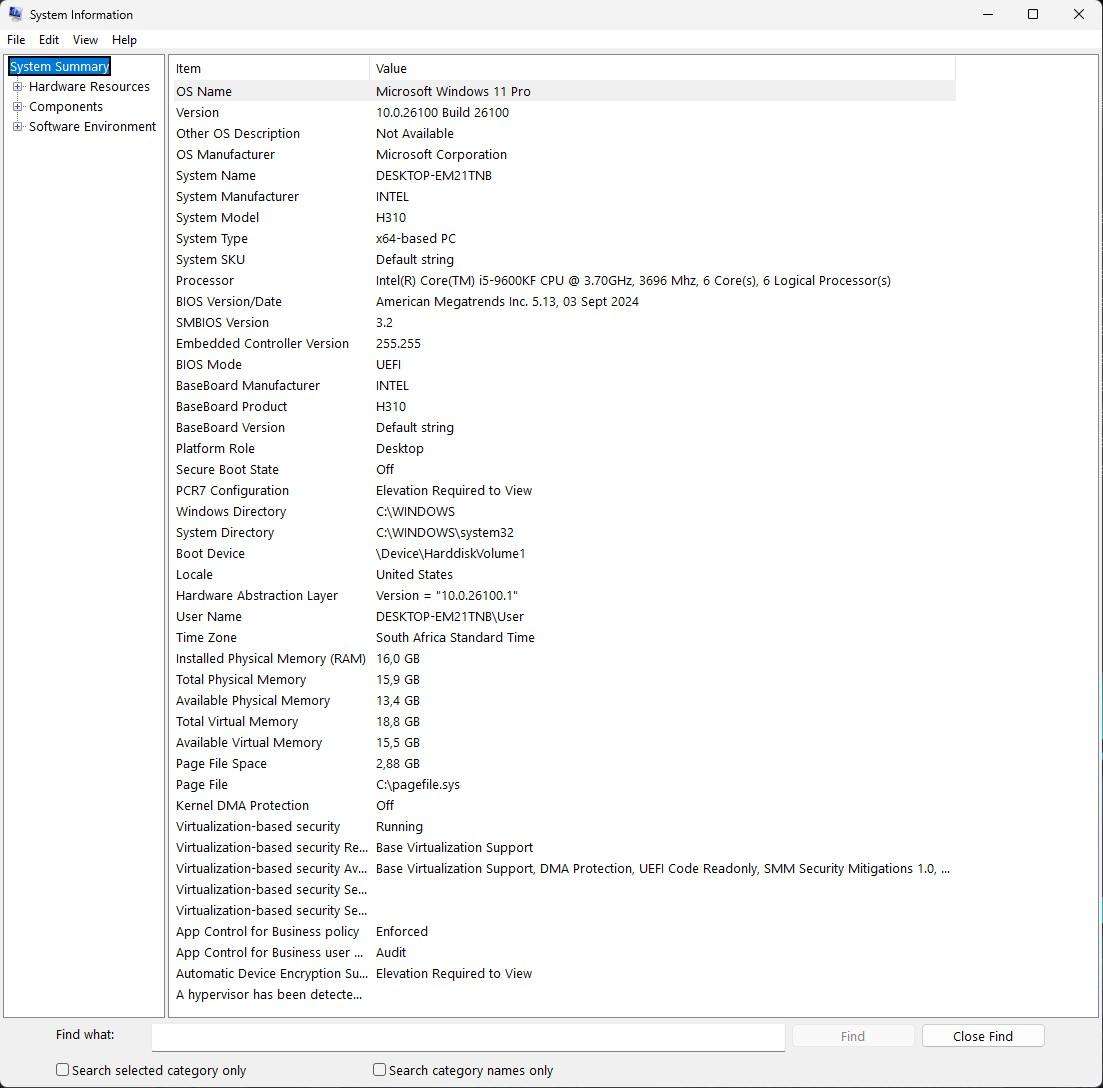1103x1088 pixels.
Task: Click the Find button
Action: click(852, 1035)
